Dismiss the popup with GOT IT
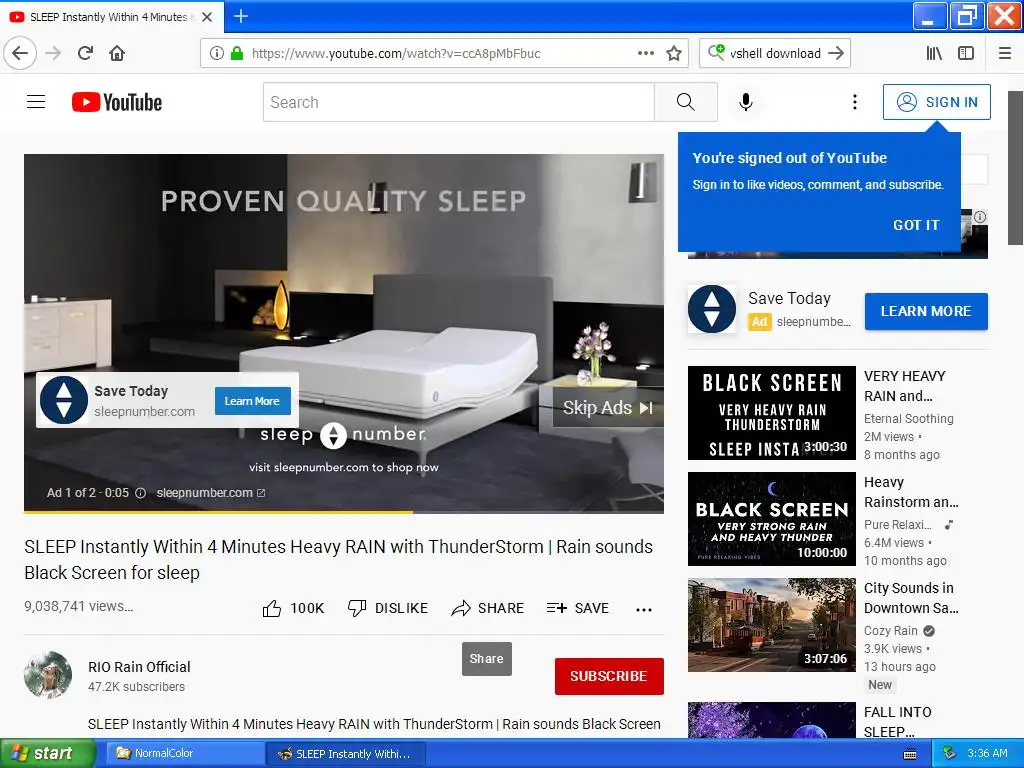This screenshot has height=768, width=1024. 916,225
